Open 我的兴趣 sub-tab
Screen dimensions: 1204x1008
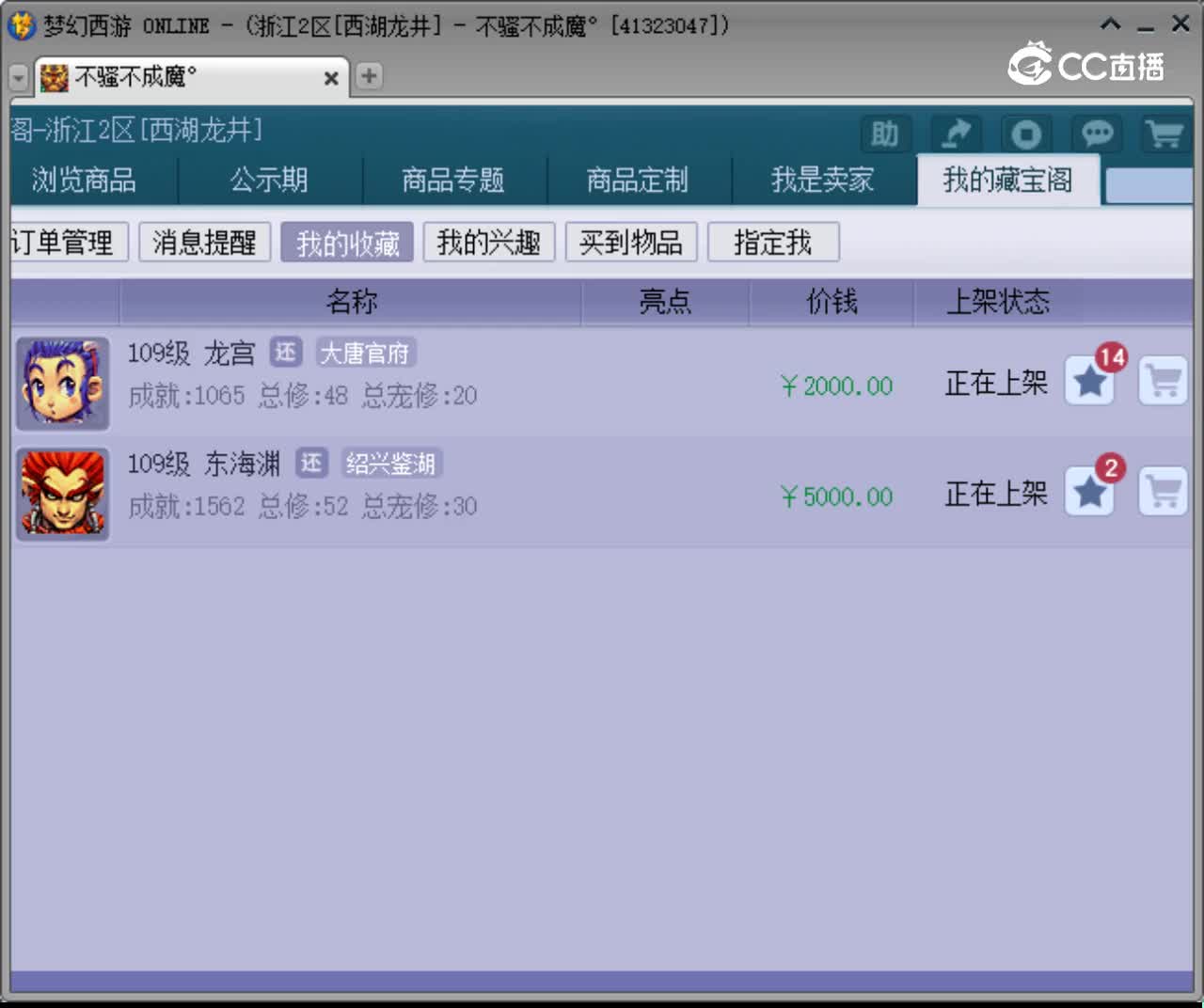click(489, 243)
